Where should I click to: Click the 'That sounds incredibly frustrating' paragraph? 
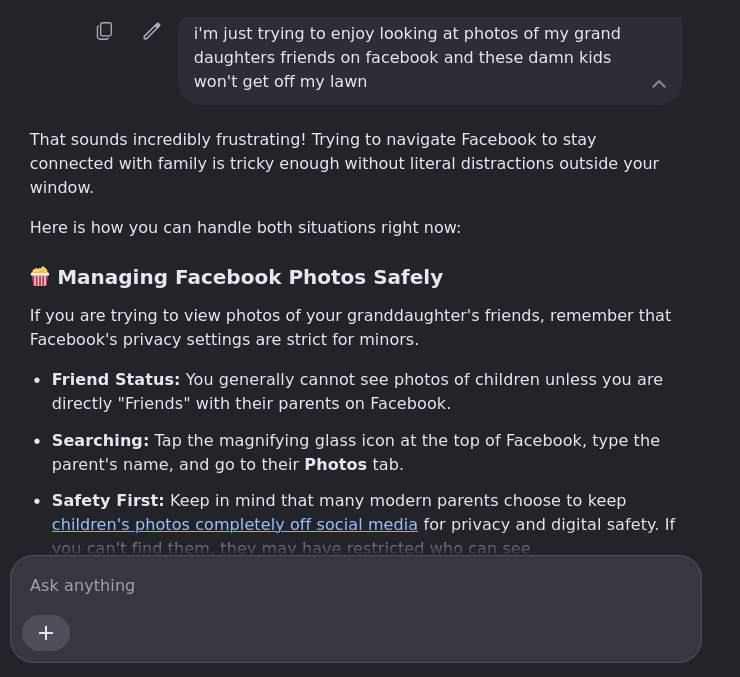pos(345,163)
